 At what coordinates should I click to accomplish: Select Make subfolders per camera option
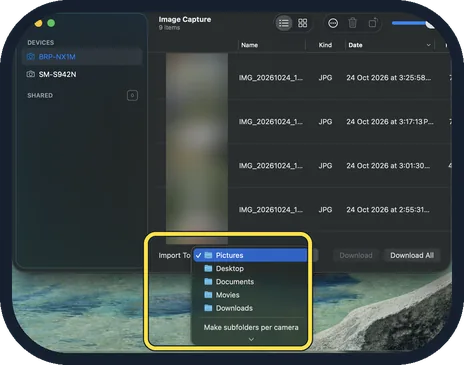click(x=251, y=328)
